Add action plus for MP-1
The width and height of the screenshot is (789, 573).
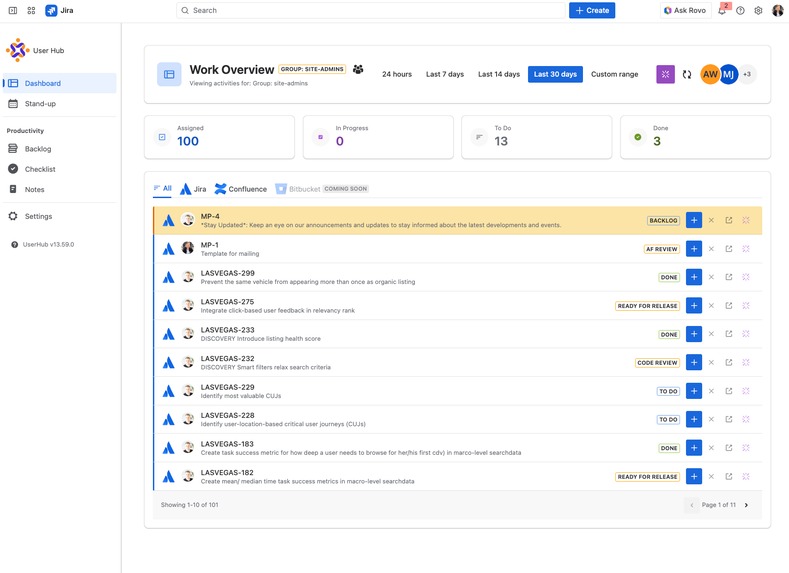(694, 249)
